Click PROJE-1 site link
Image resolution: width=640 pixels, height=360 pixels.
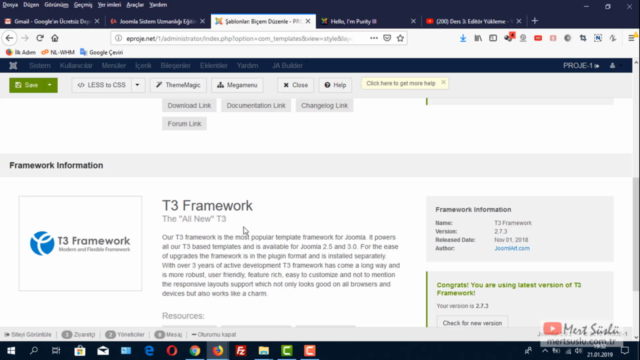[581, 65]
